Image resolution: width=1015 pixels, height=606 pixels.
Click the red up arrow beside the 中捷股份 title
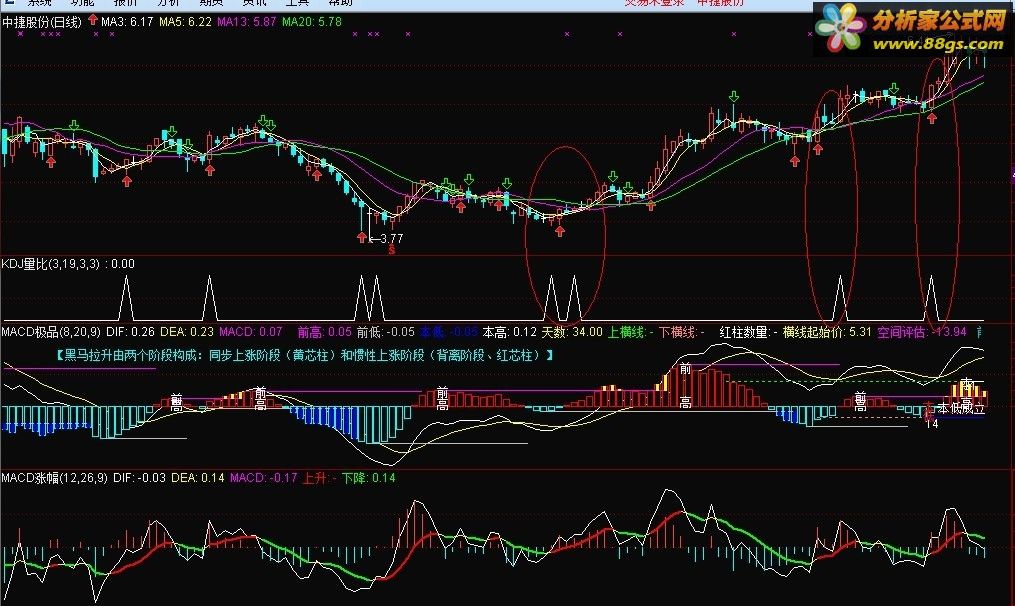(x=93, y=20)
